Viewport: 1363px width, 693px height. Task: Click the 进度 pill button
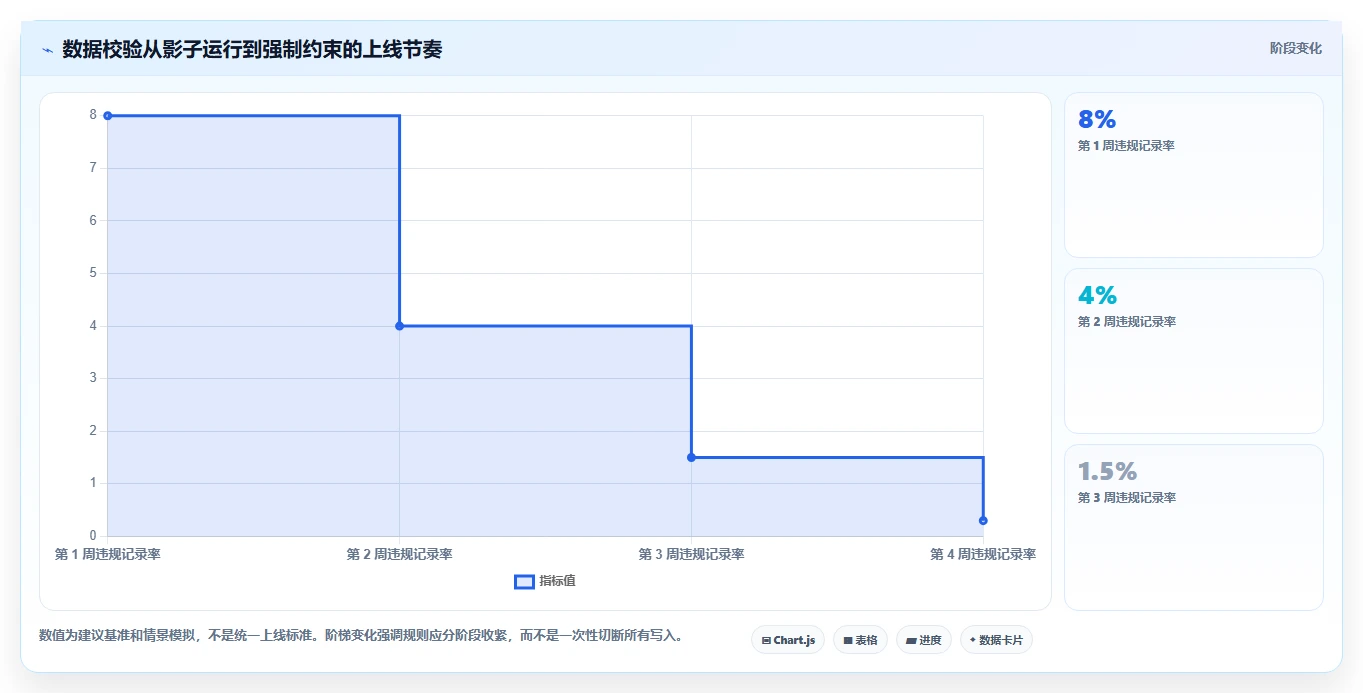pos(924,640)
